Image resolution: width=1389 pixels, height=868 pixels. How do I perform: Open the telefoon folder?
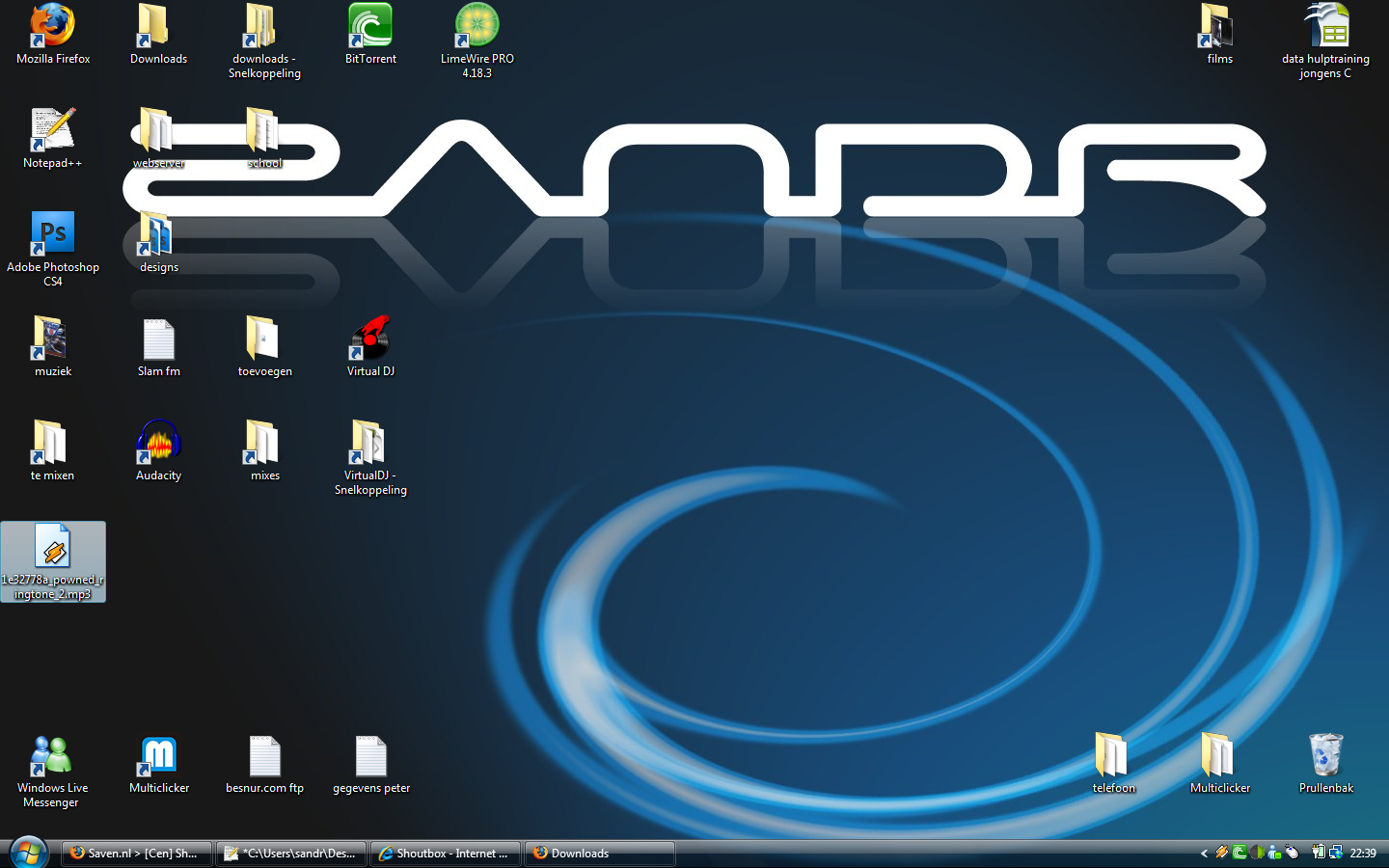[1113, 765]
